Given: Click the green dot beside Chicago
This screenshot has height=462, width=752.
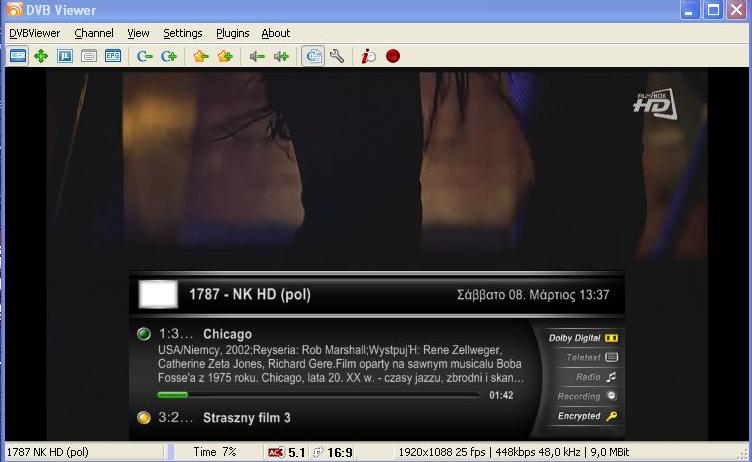Looking at the screenshot, I should click(x=144, y=334).
